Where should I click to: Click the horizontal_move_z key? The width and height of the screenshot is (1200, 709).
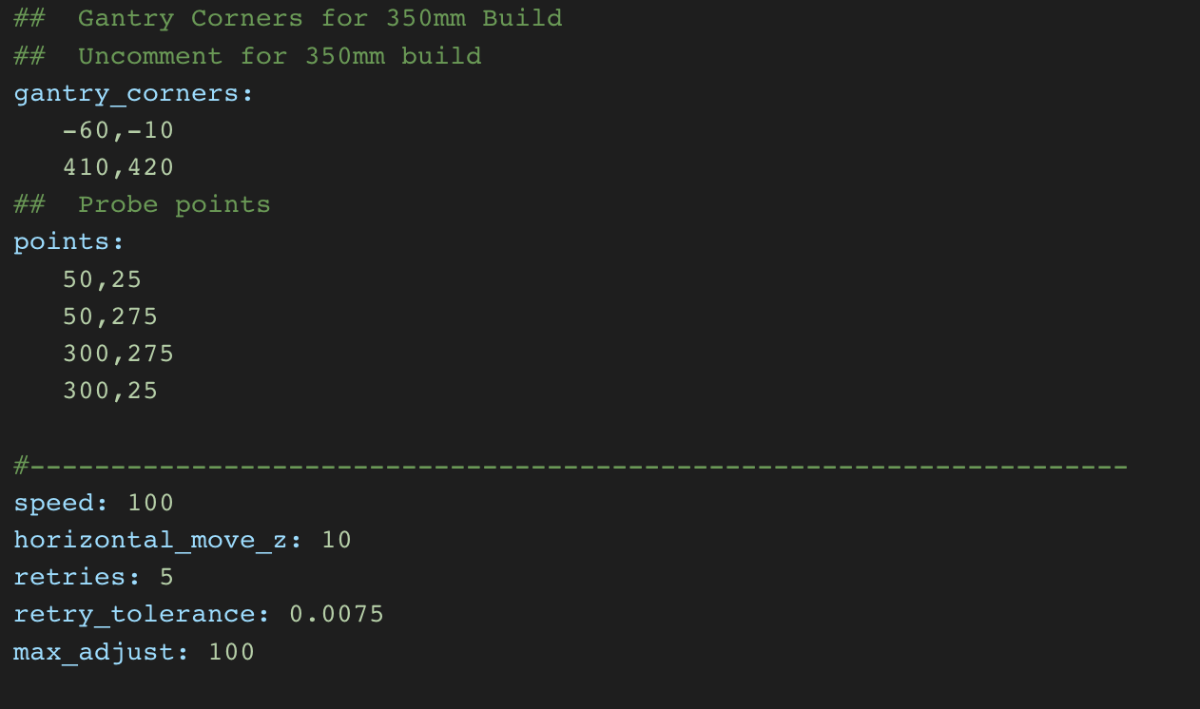159,540
